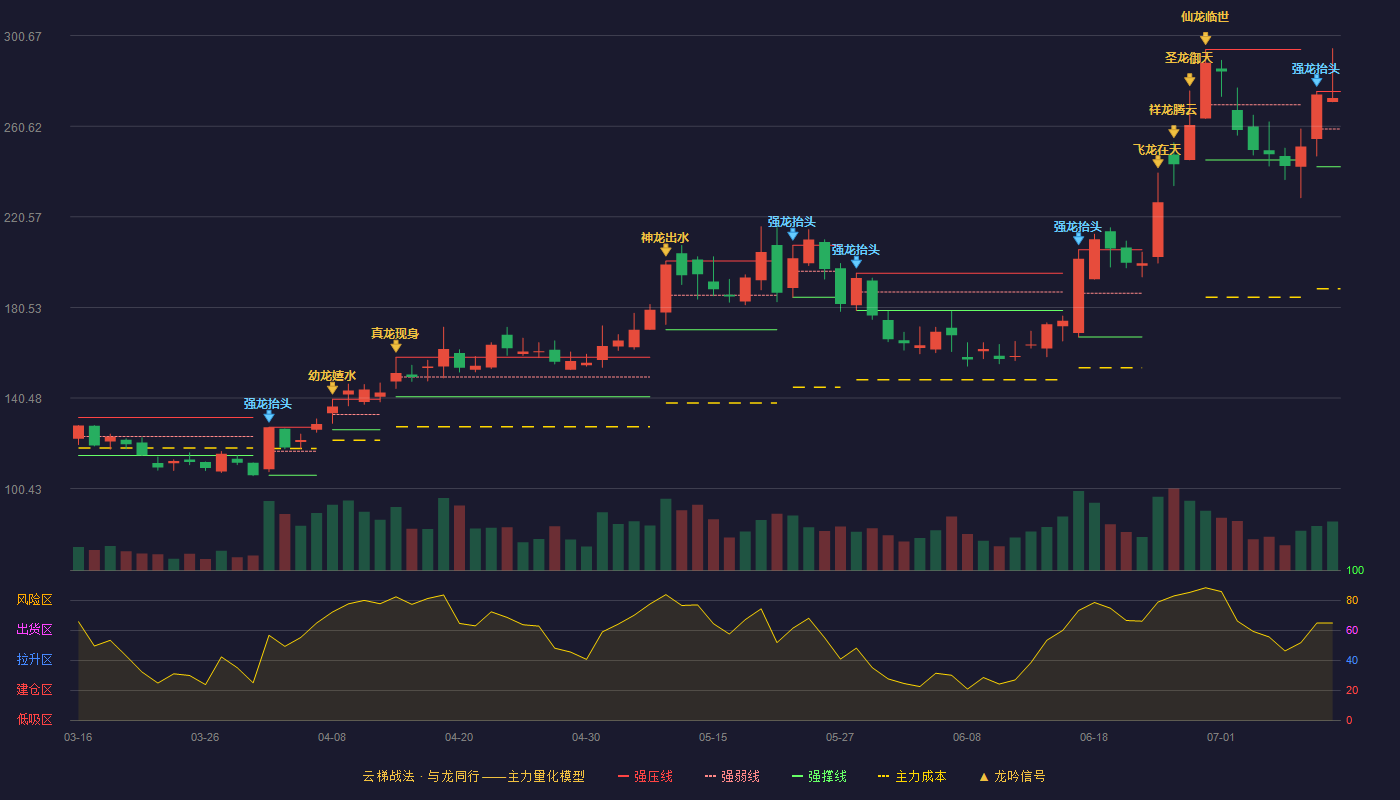Click the latest 强龙抬头 blue arrow marker
Screen dimensions: 1400x800
click(x=1316, y=80)
